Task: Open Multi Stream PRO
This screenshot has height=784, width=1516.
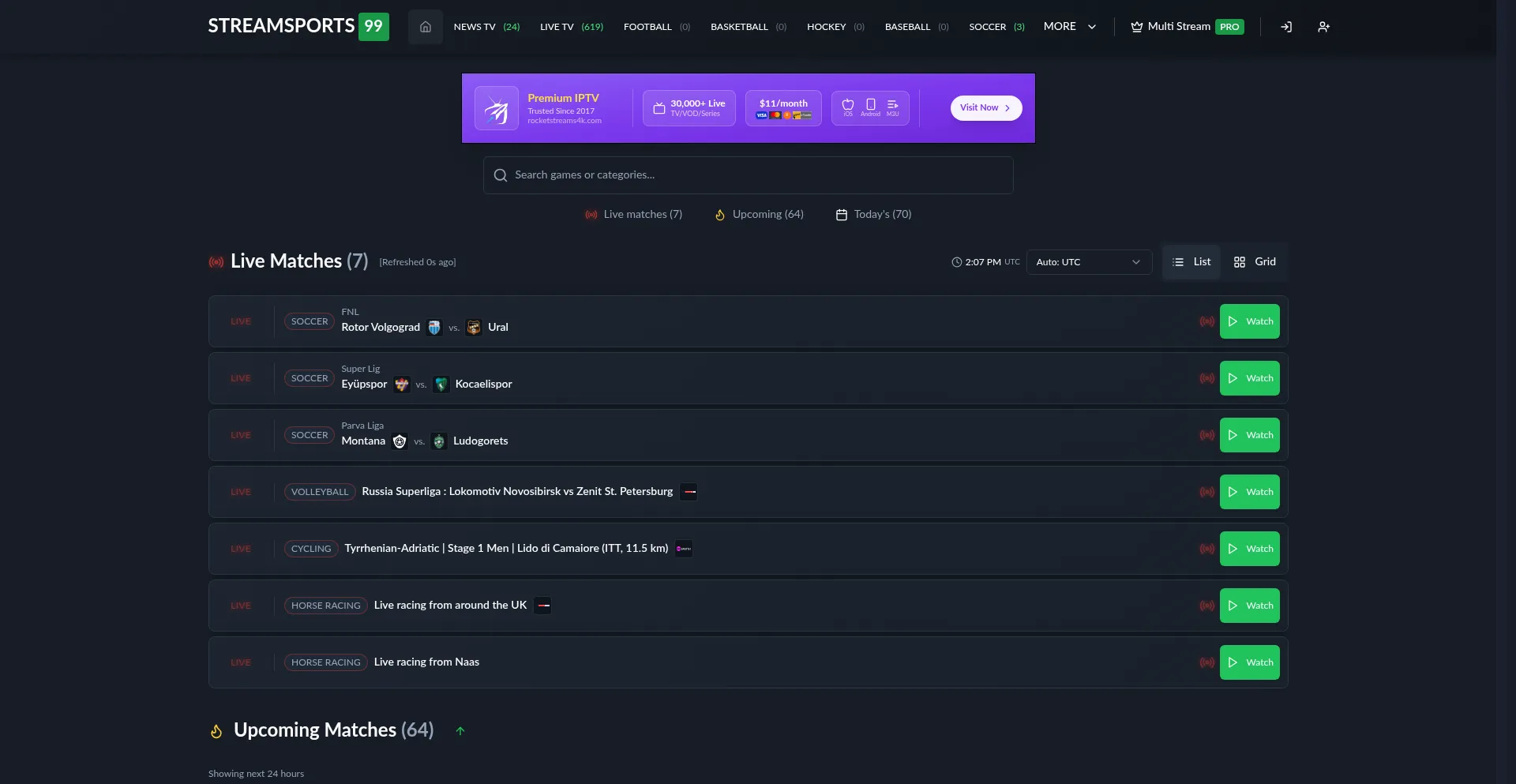Action: [x=1188, y=27]
